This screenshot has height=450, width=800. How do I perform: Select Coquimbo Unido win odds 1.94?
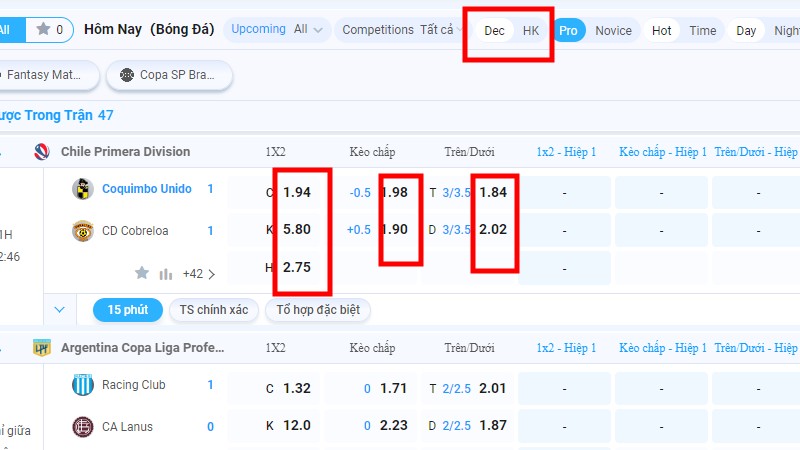295,191
